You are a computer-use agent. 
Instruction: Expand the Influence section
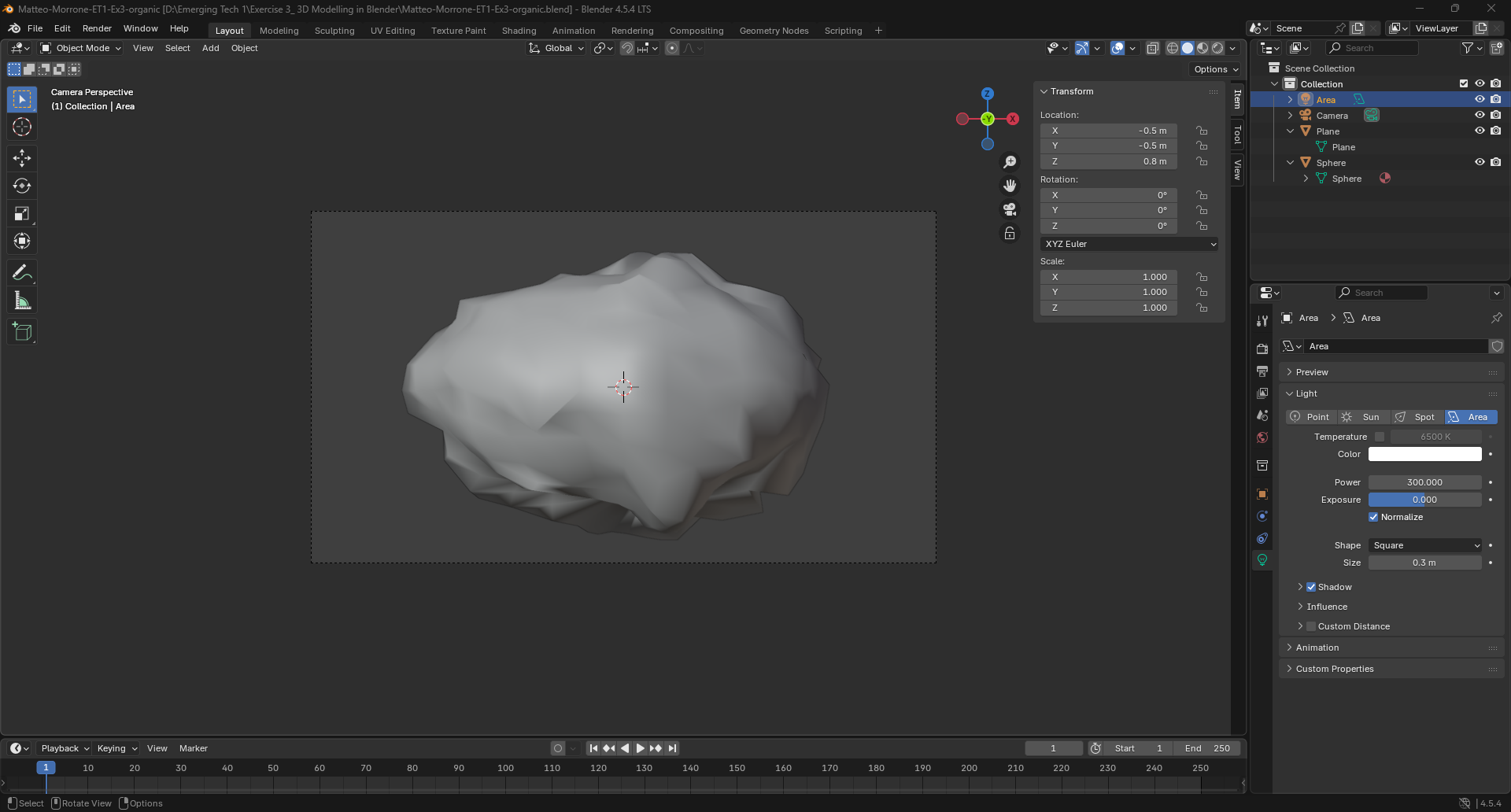click(1327, 607)
